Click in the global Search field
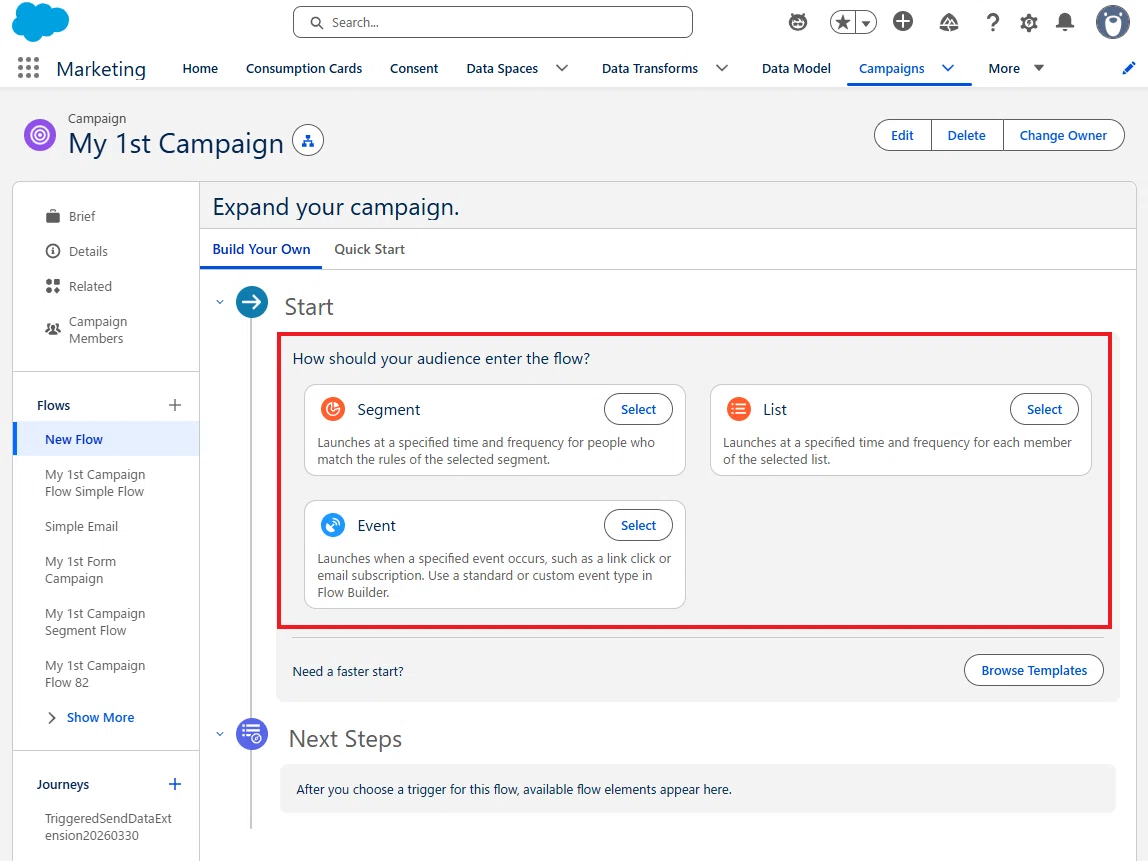Image resolution: width=1148 pixels, height=861 pixels. [493, 23]
